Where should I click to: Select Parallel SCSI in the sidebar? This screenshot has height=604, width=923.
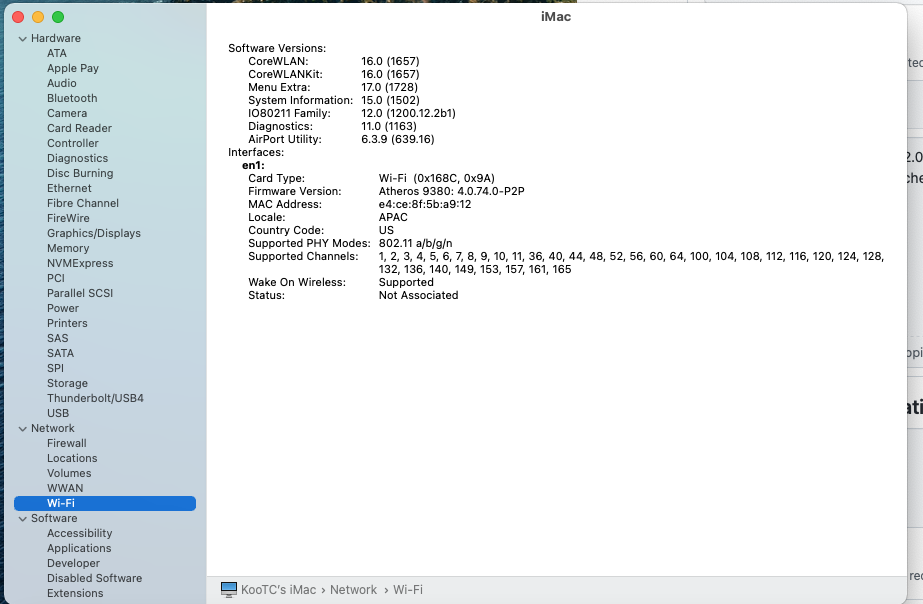(80, 293)
